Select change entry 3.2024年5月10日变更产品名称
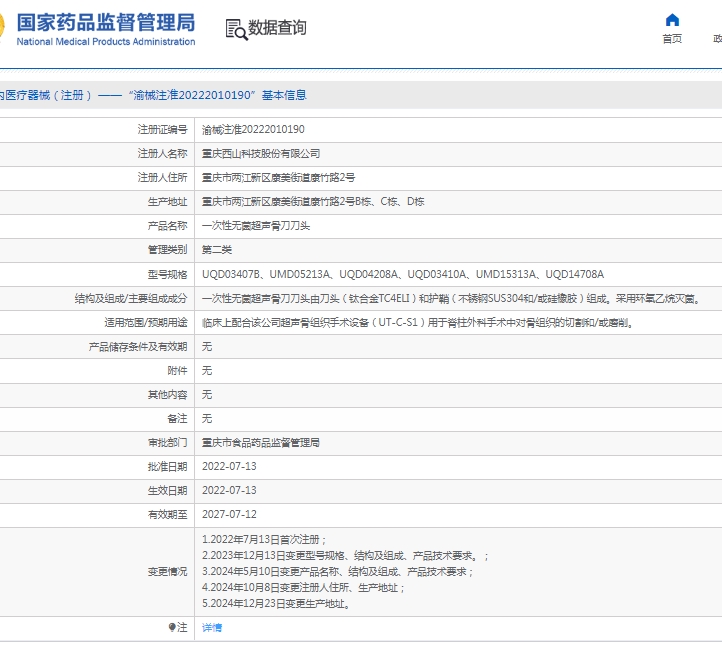 pyautogui.click(x=338, y=572)
